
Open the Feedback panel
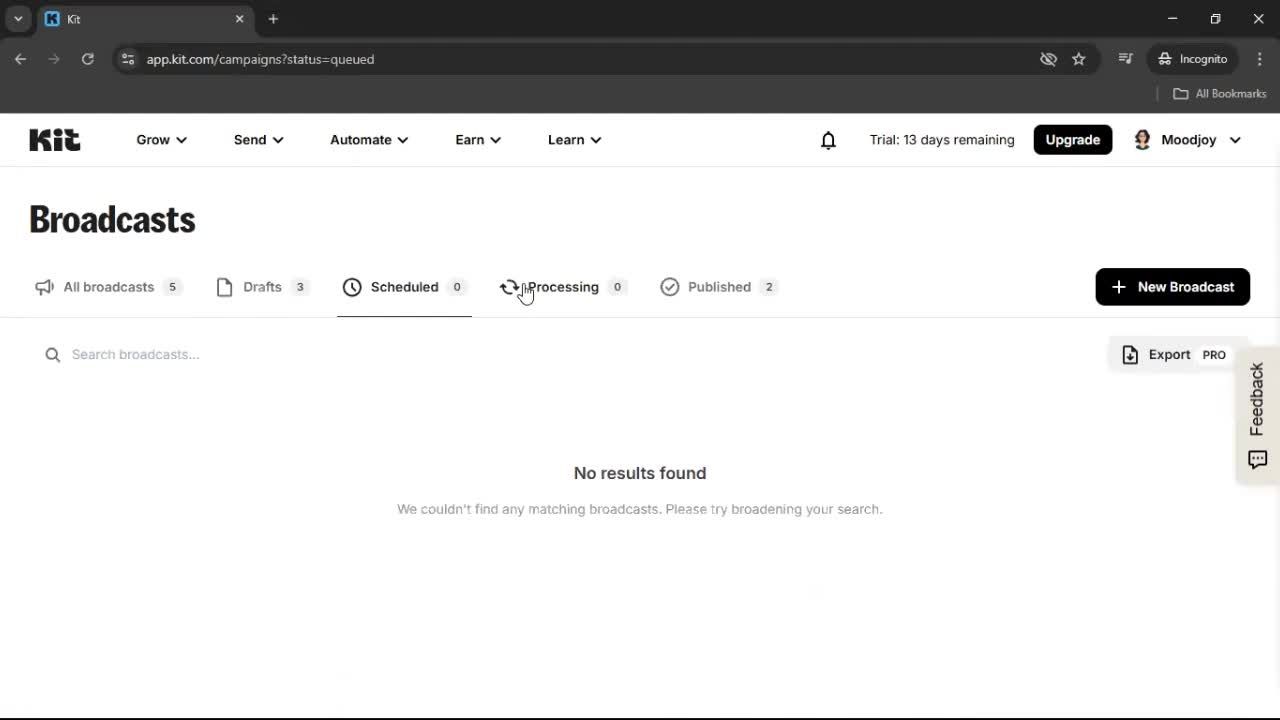coord(1256,414)
